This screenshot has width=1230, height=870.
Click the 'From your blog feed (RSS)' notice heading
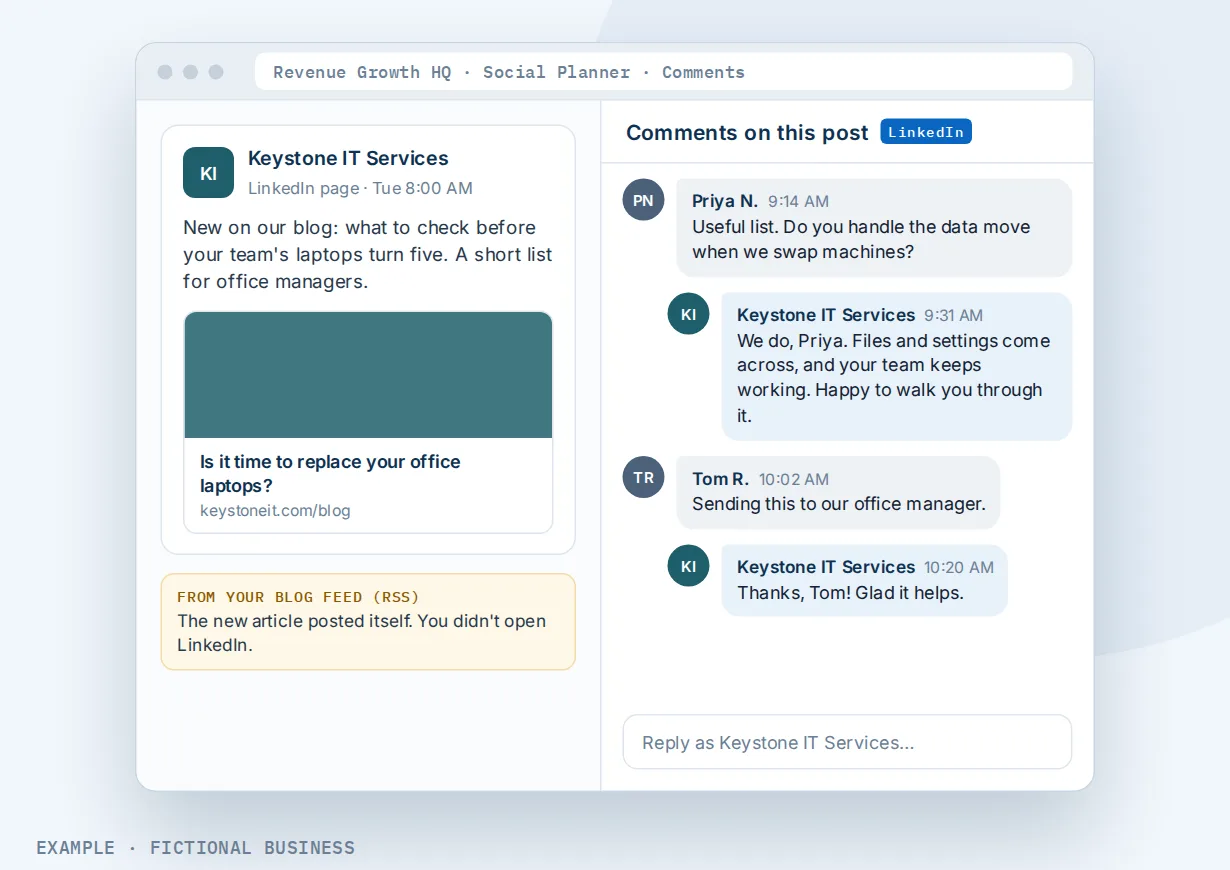pyautogui.click(x=298, y=597)
